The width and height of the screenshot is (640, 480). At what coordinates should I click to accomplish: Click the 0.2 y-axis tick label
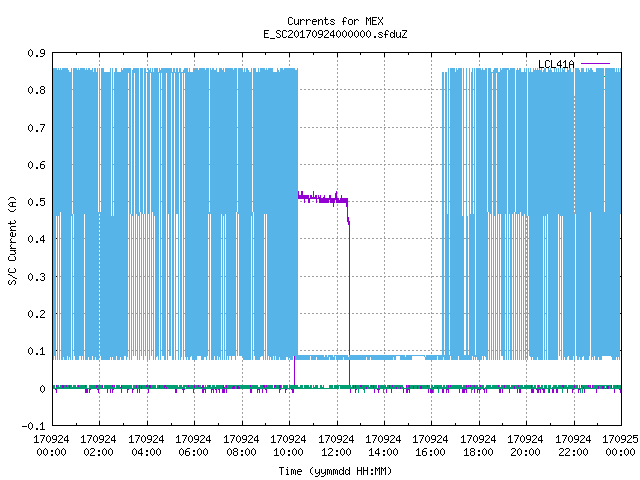click(x=36, y=314)
